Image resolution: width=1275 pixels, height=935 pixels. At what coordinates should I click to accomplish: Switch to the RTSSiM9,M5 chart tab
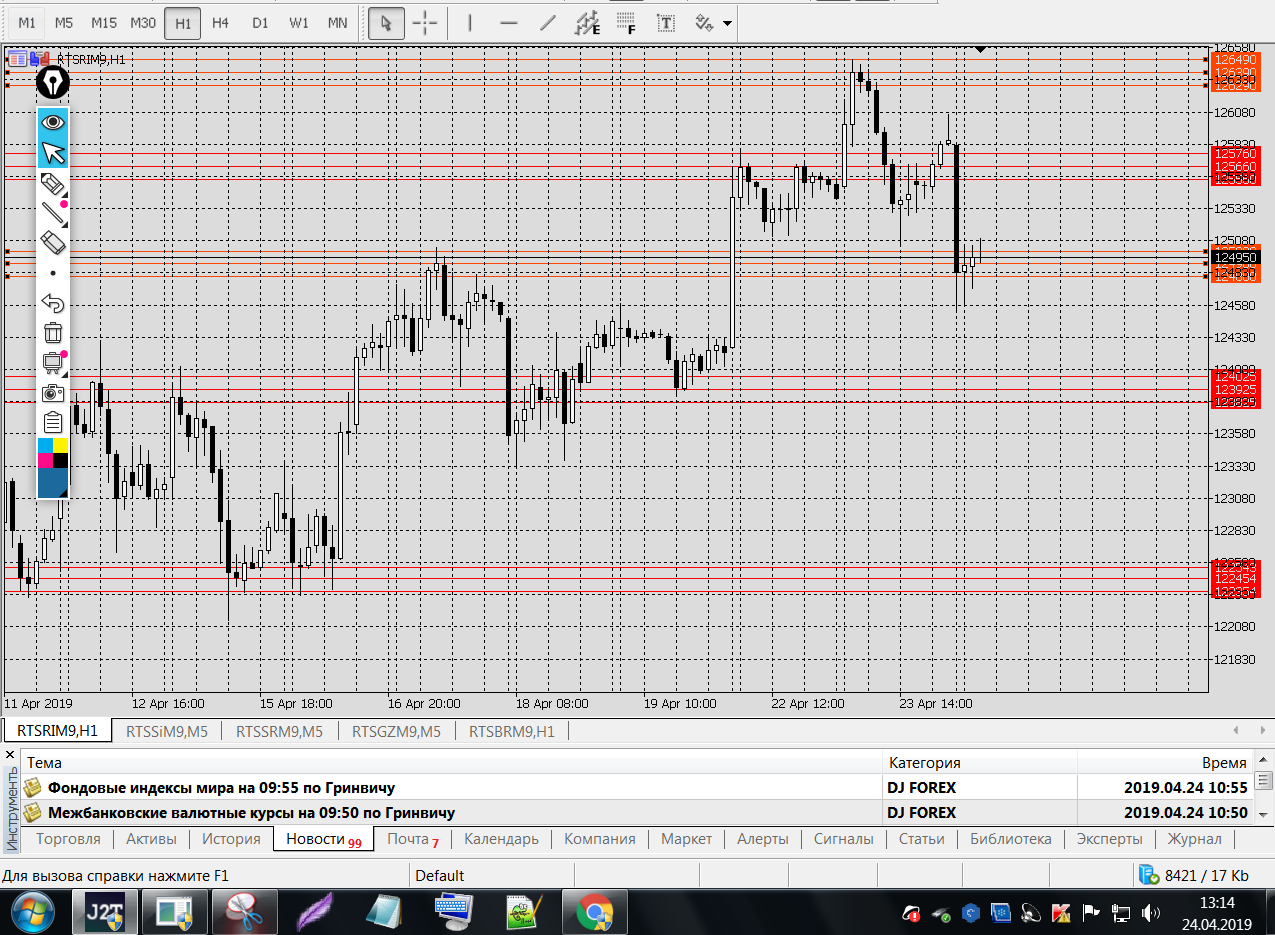(167, 731)
